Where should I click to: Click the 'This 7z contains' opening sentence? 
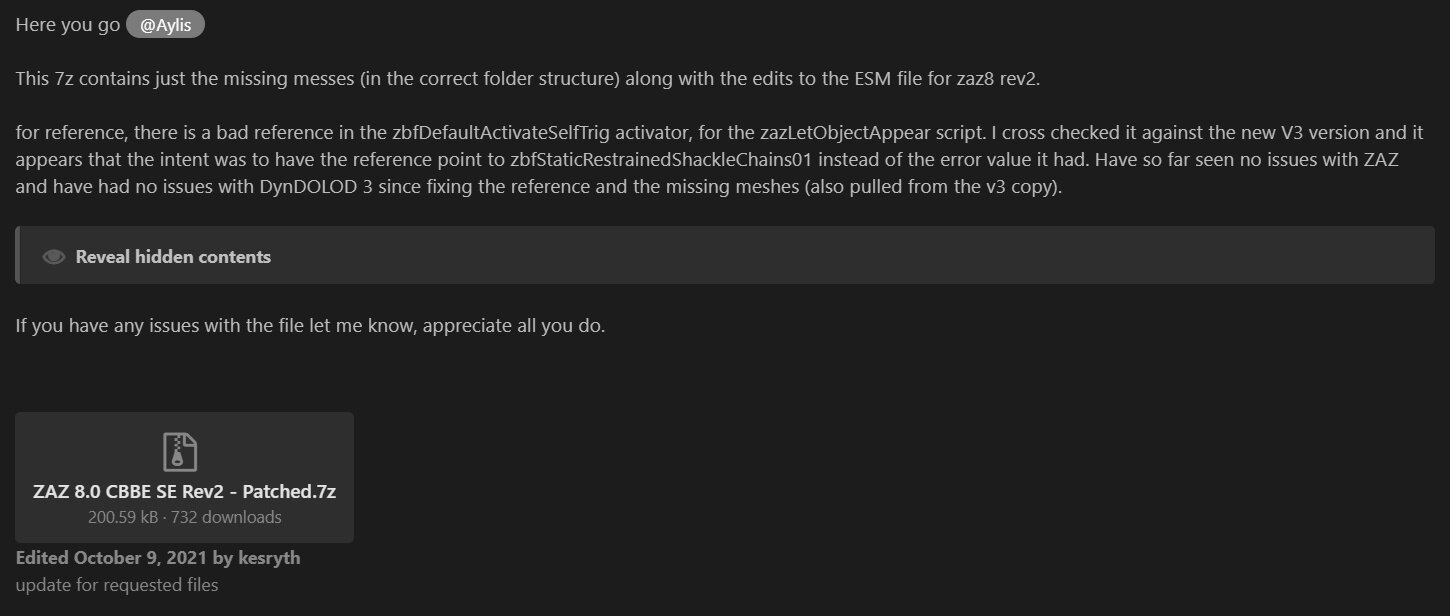(x=528, y=80)
